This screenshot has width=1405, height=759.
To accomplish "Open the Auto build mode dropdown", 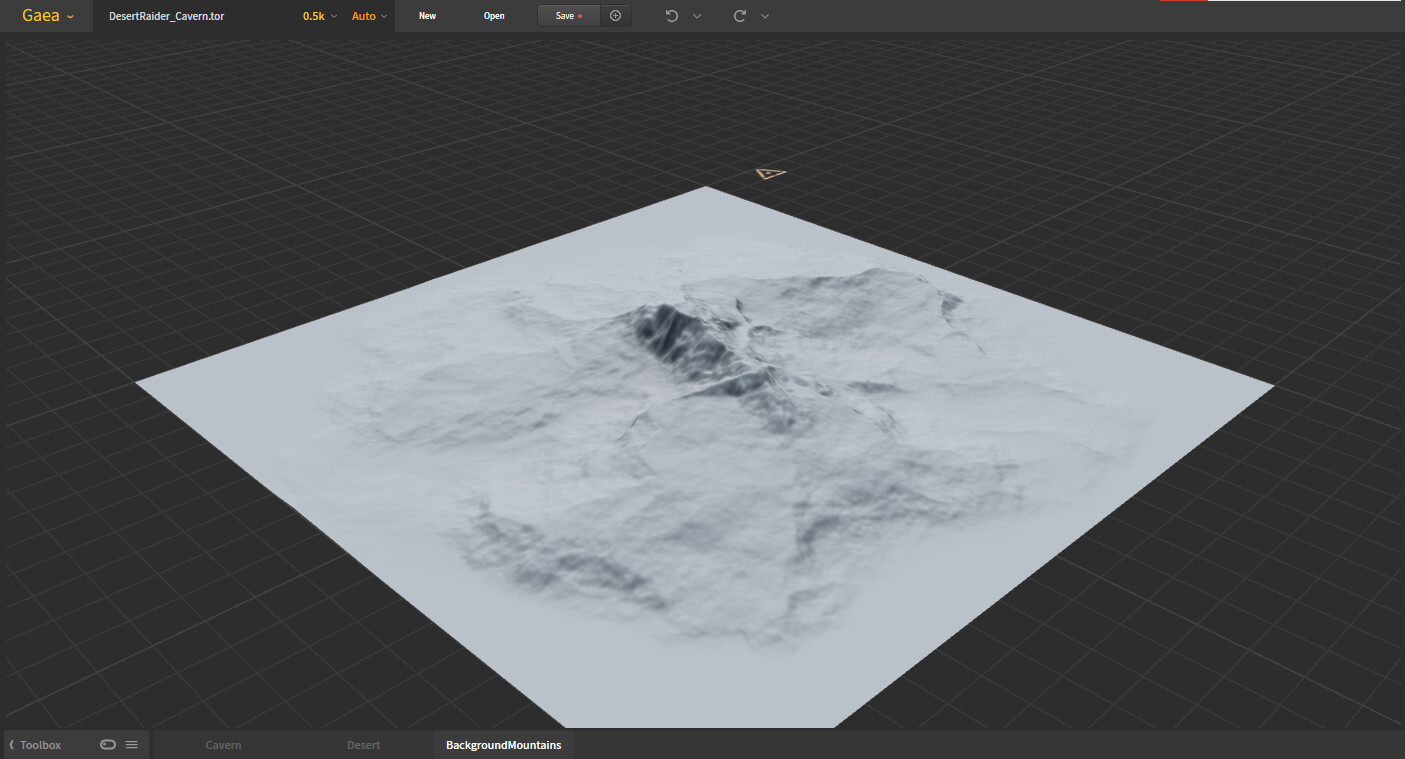I will click(366, 15).
